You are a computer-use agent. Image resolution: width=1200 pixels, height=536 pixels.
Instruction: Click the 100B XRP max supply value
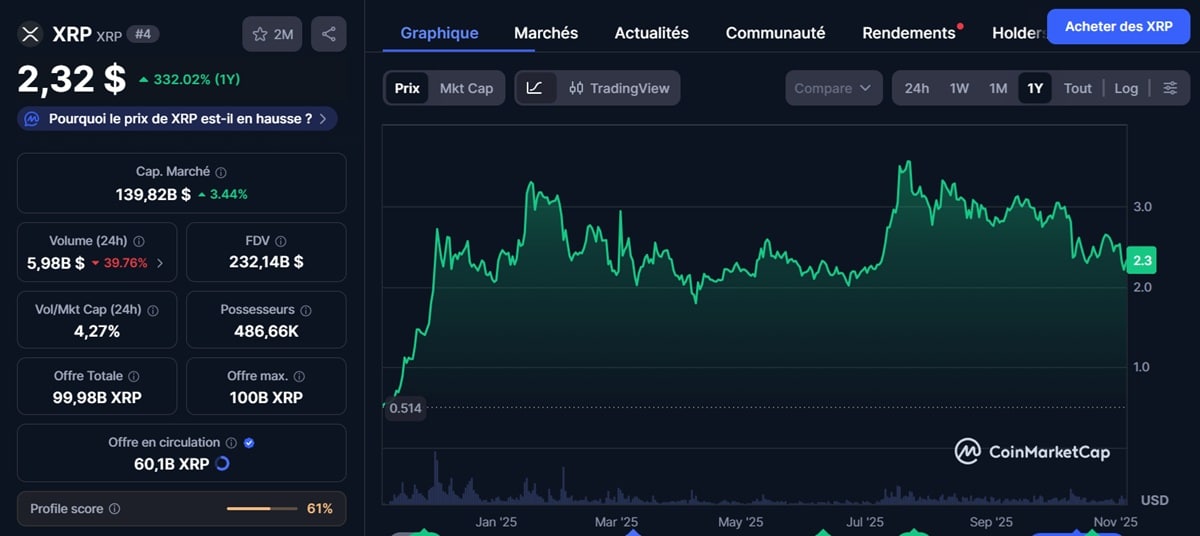(266, 398)
